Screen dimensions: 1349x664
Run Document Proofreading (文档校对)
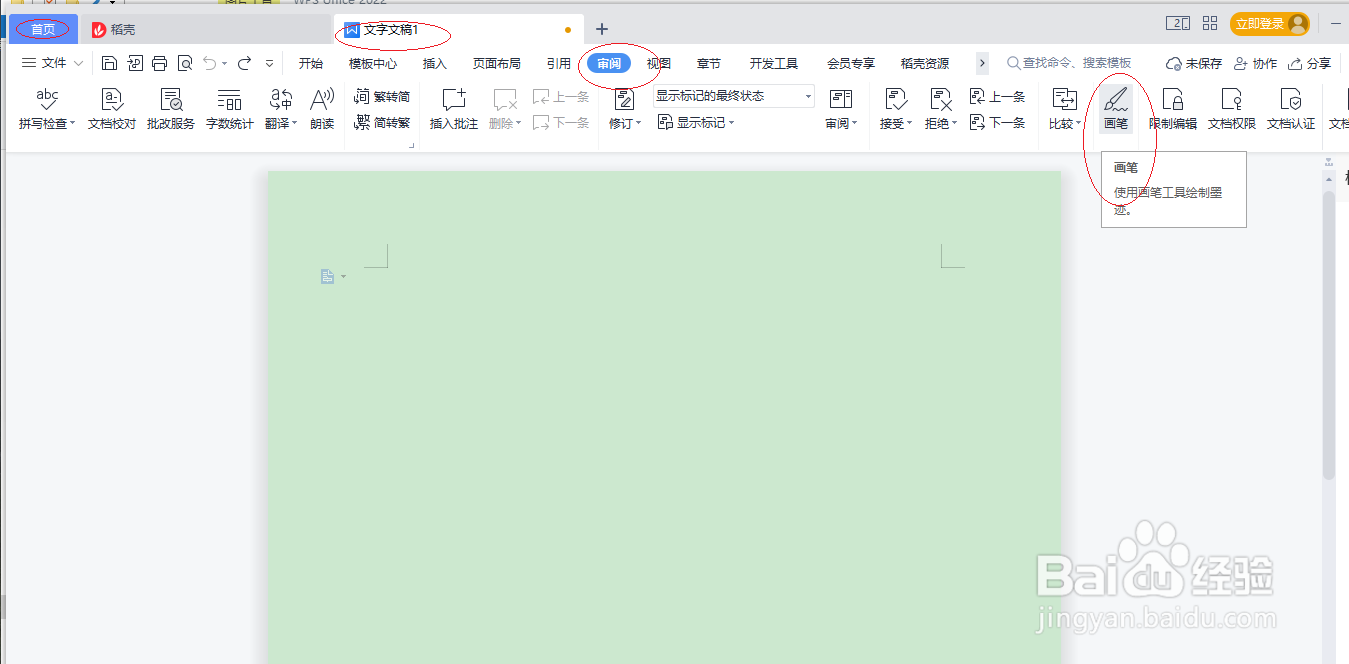point(112,110)
